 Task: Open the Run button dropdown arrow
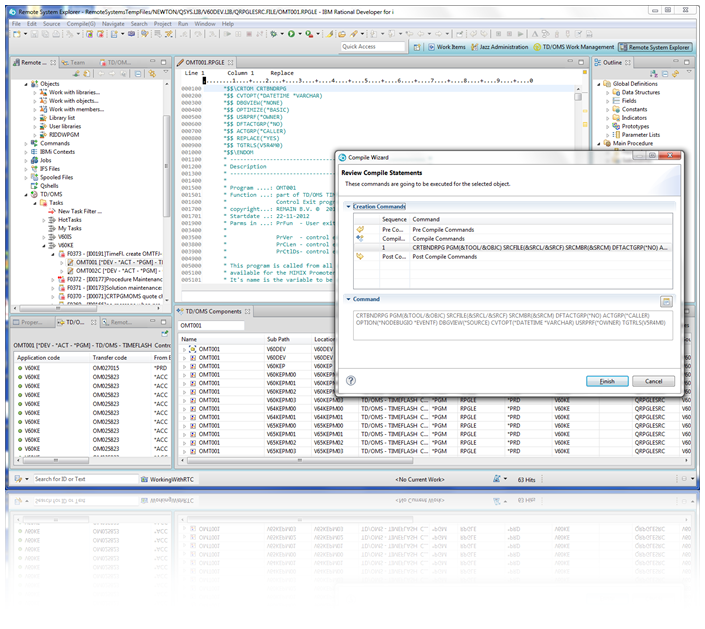pos(300,34)
